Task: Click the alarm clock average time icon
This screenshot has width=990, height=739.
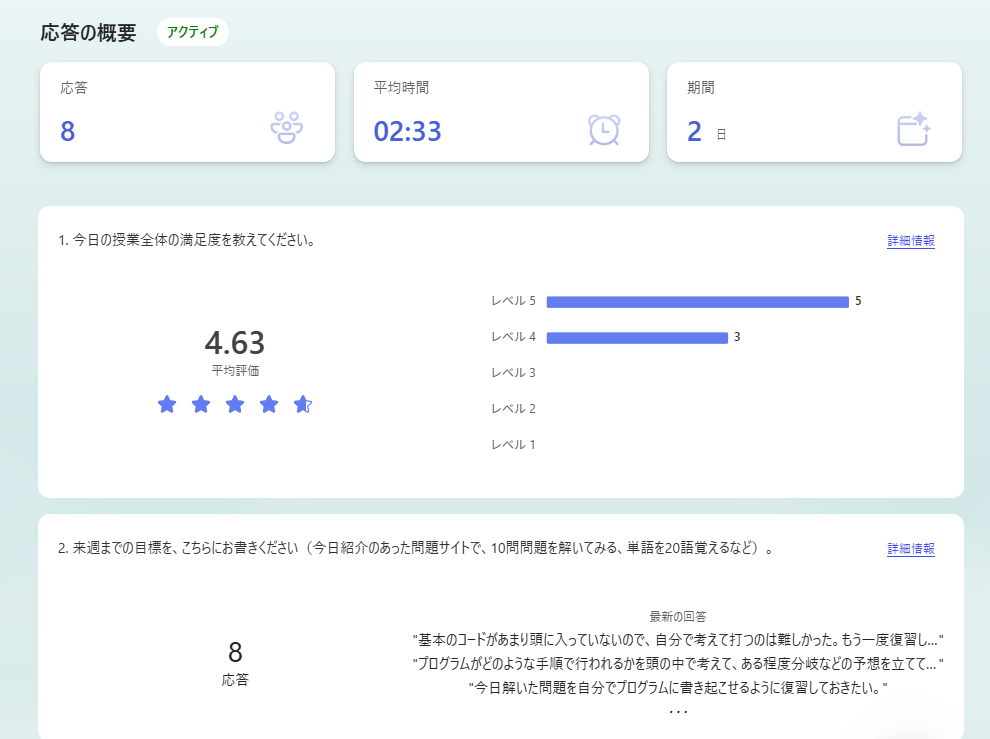Action: click(603, 130)
